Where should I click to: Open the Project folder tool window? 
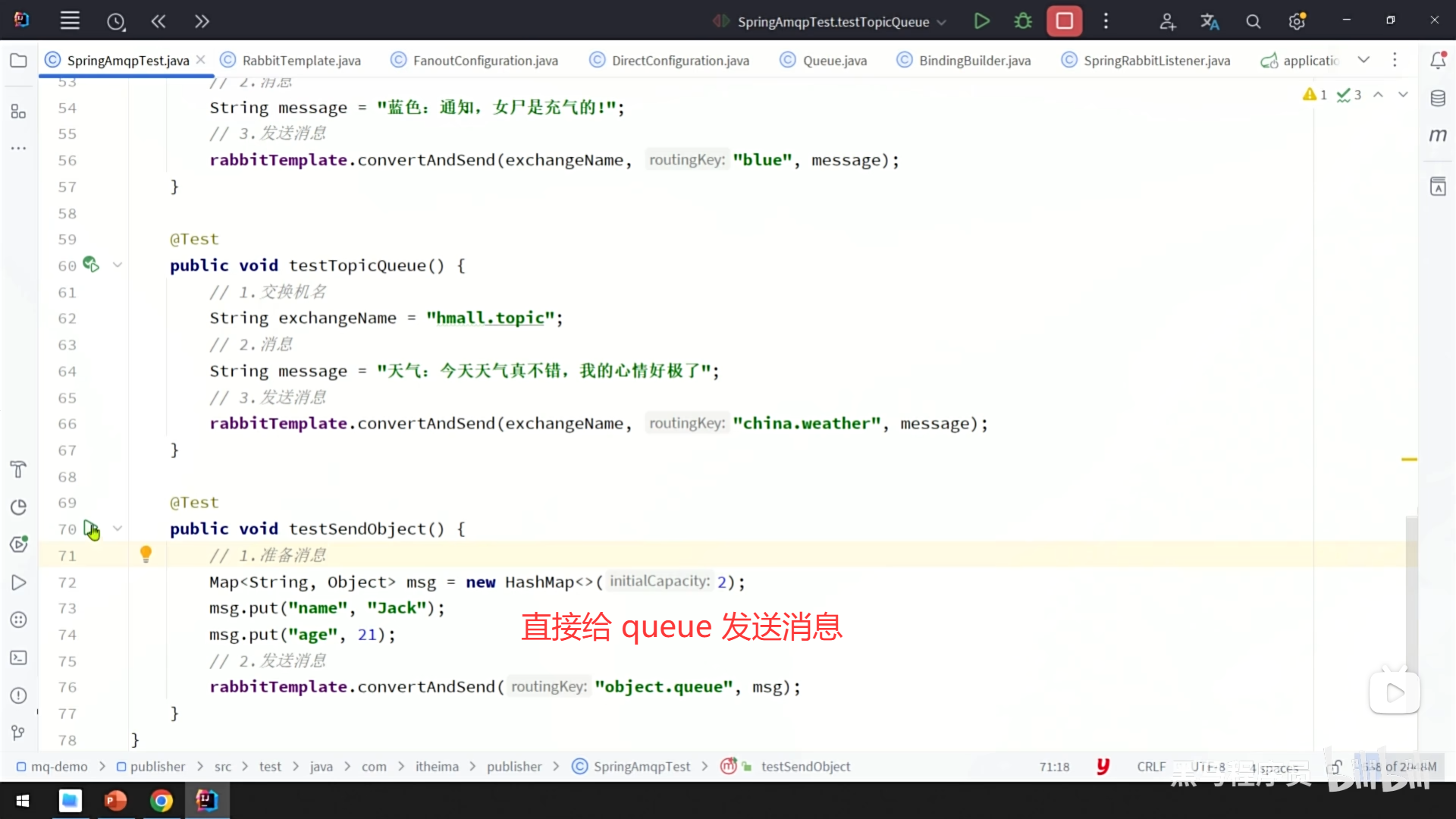coord(18,61)
